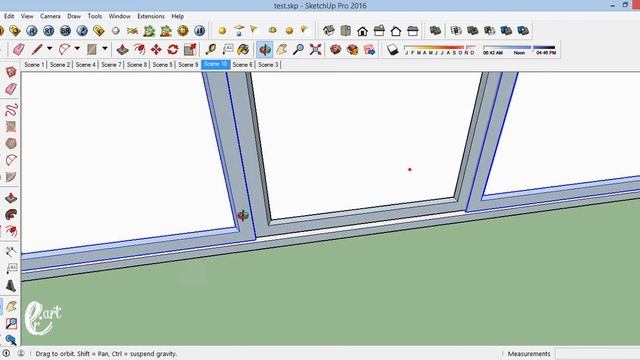The height and width of the screenshot is (360, 640).
Task: Select the Push/Pull tool in top toolbar
Action: pyautogui.click(x=122, y=49)
